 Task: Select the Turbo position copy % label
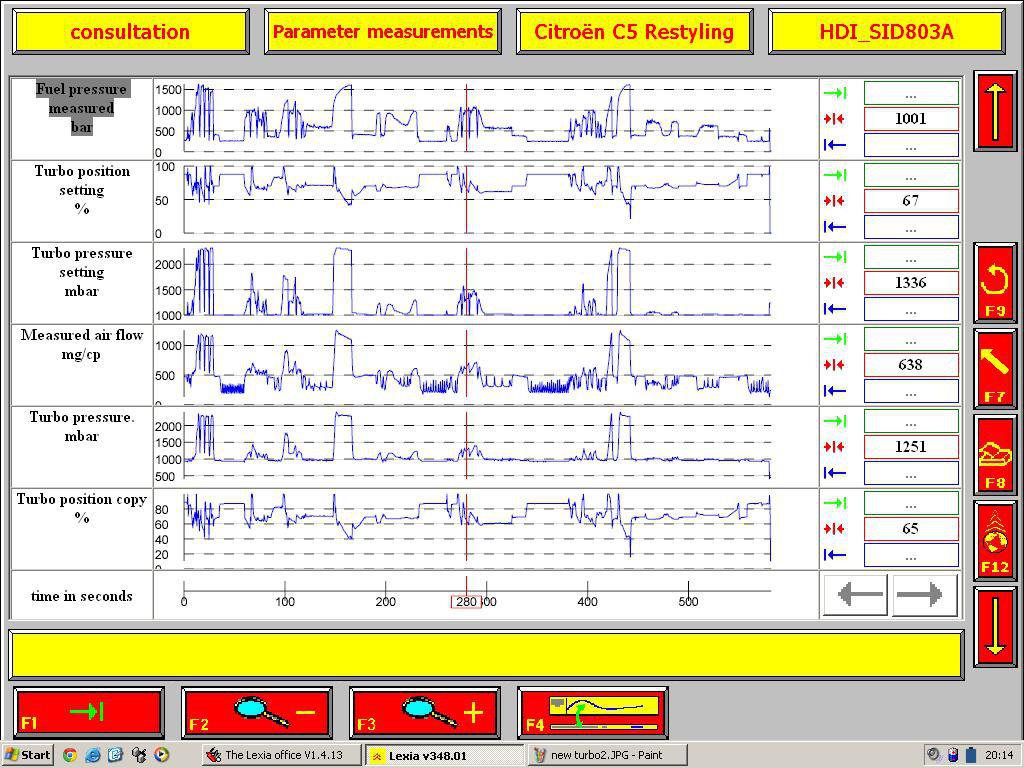pyautogui.click(x=82, y=508)
